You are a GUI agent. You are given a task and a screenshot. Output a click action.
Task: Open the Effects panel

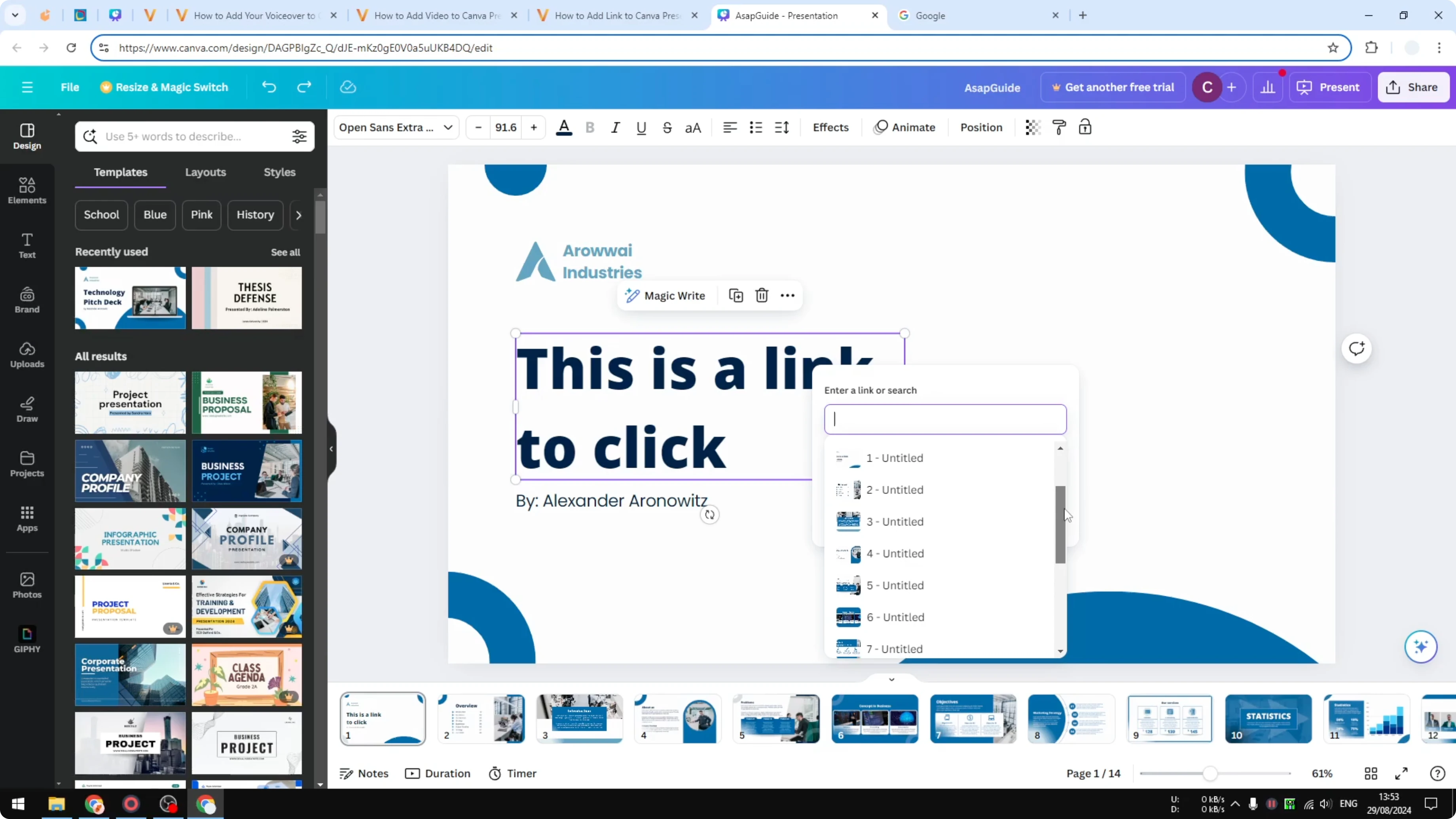click(830, 128)
